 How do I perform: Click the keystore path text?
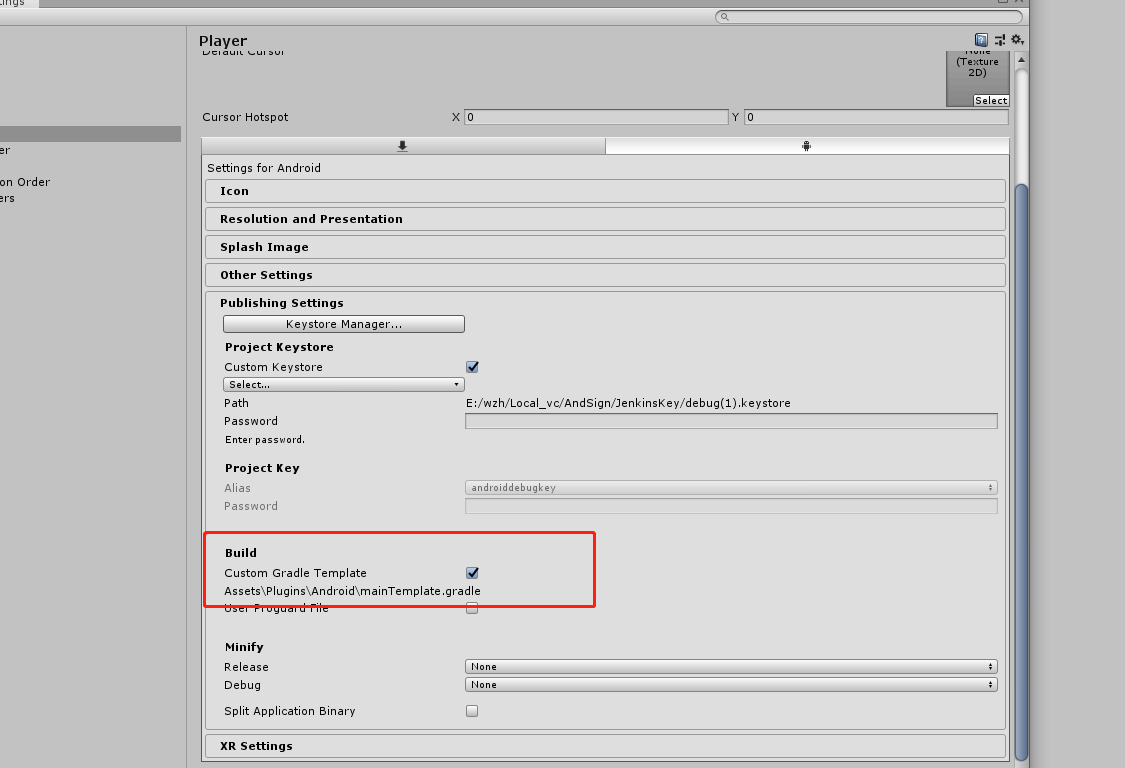point(628,403)
